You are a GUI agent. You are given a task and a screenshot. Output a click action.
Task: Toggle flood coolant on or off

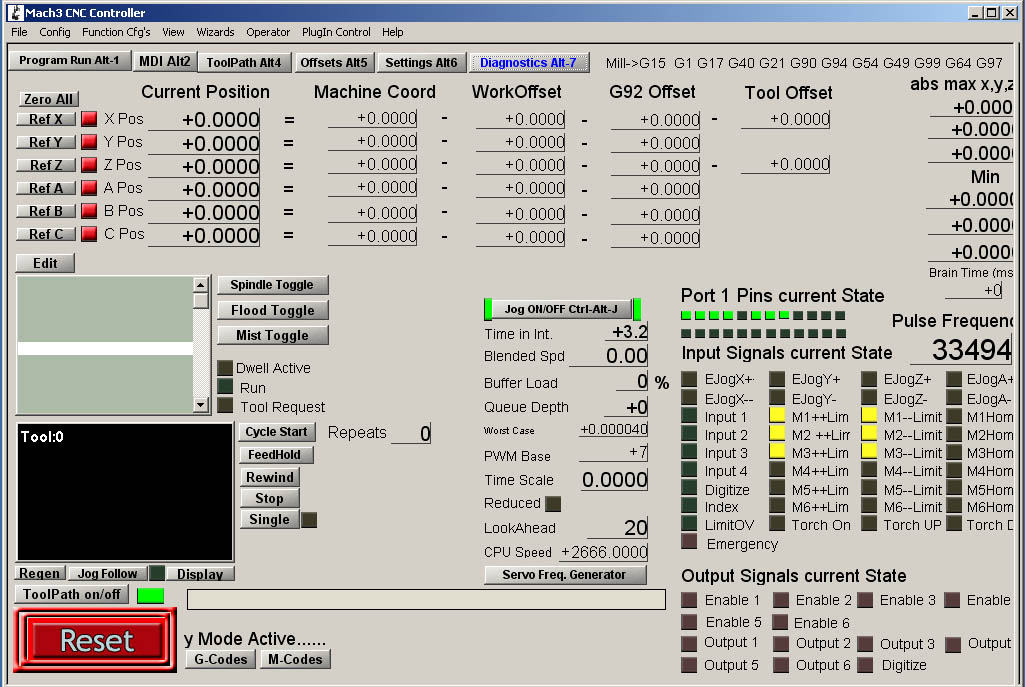click(273, 310)
